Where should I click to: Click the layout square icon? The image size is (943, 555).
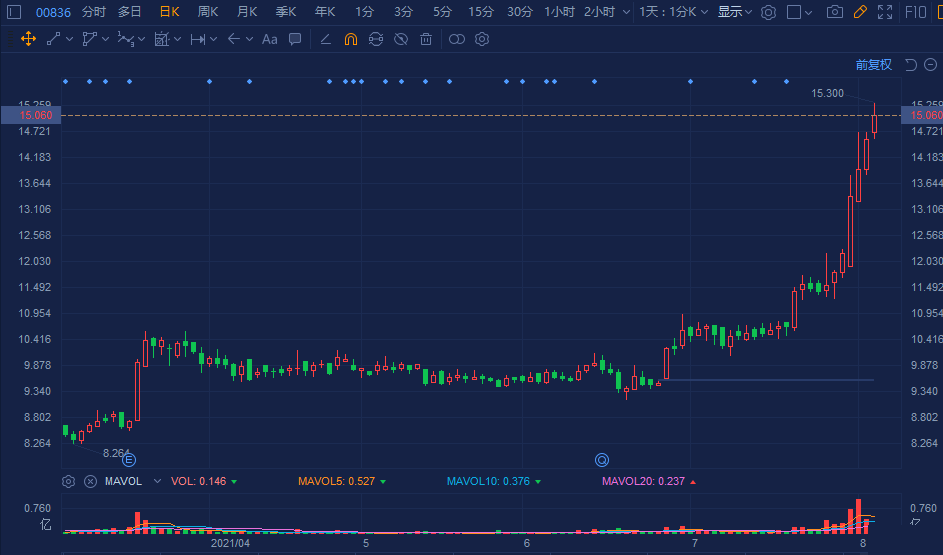point(794,12)
